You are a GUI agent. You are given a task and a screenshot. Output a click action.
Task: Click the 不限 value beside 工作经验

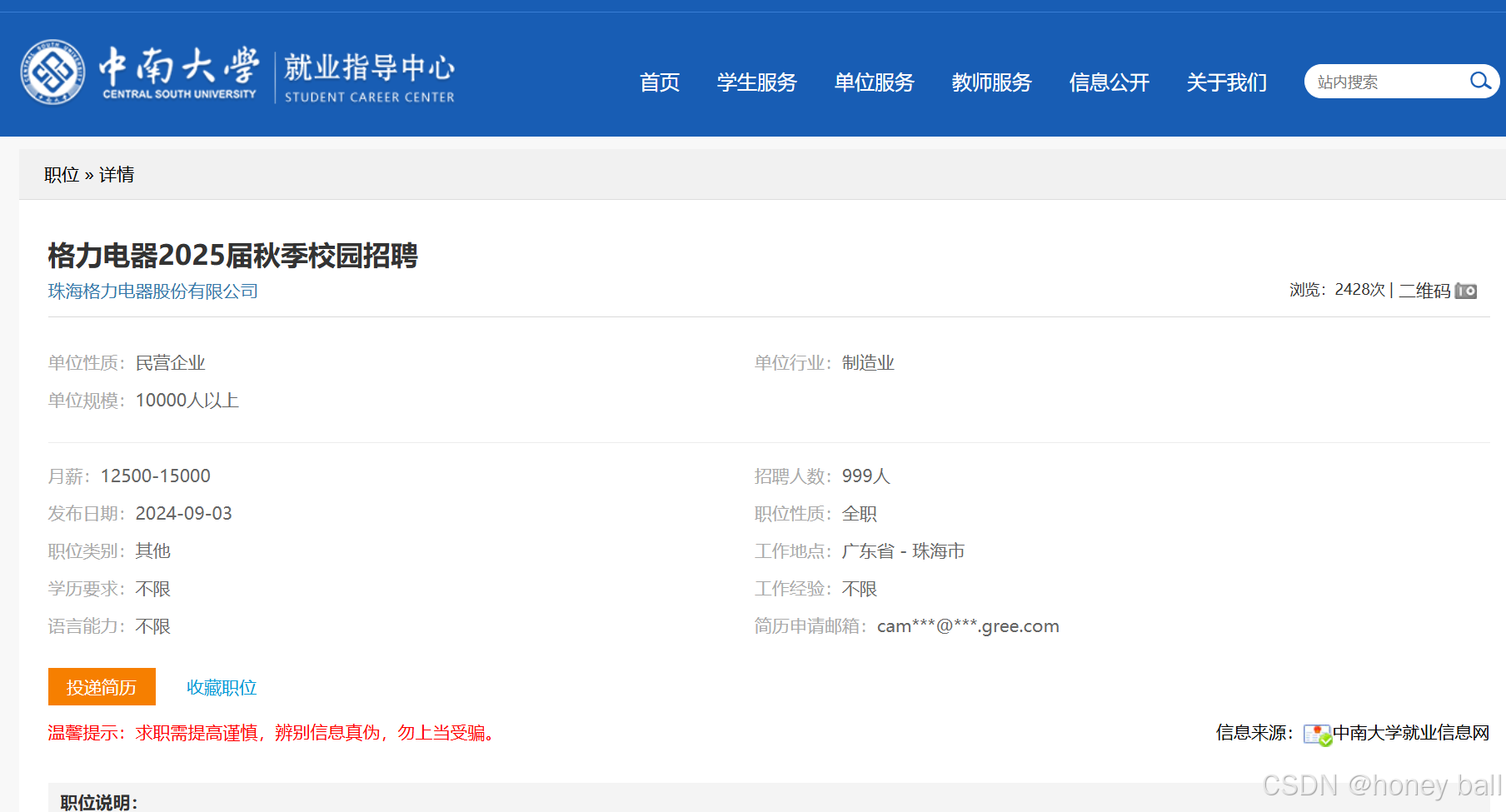click(x=860, y=590)
